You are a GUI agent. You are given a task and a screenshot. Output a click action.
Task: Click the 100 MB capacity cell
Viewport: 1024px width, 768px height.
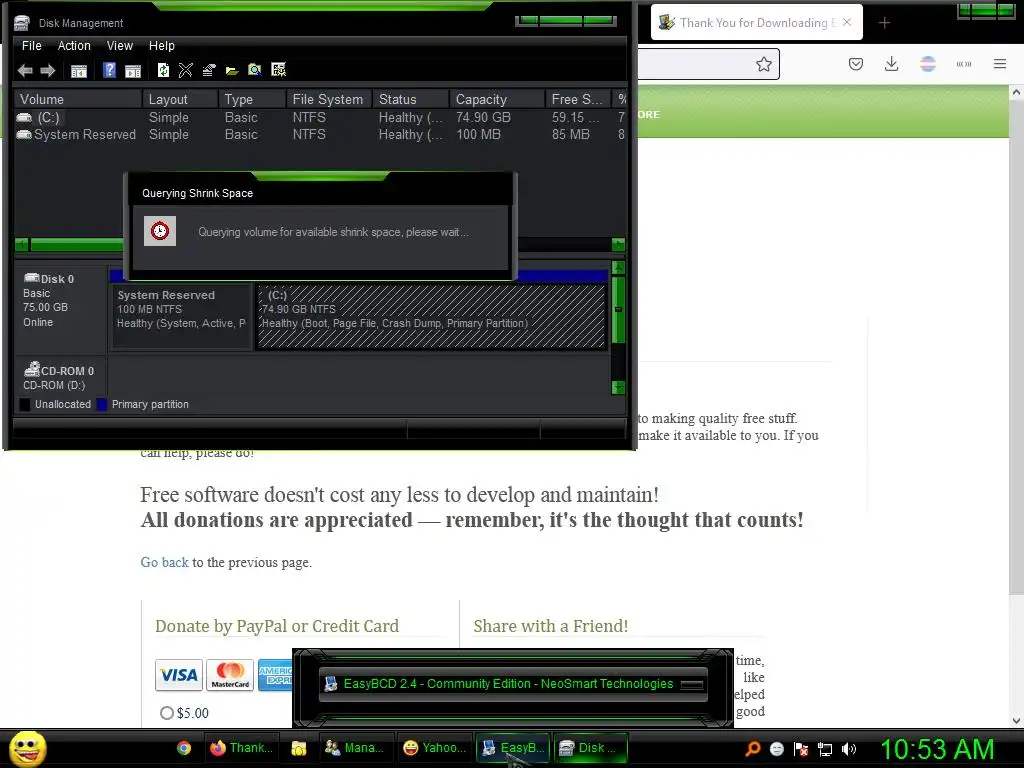coord(478,135)
